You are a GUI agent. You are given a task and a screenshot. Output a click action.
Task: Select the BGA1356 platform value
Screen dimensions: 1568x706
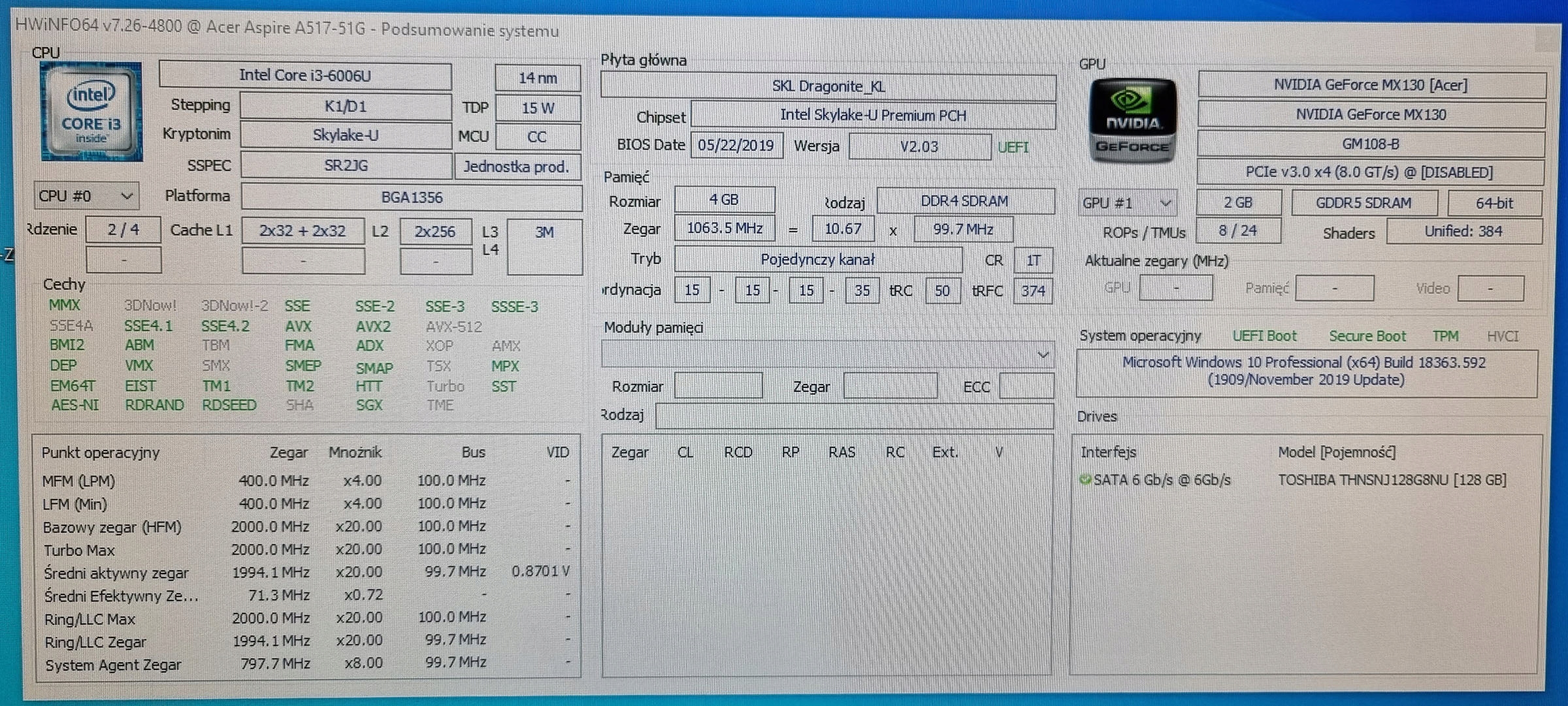(412, 197)
